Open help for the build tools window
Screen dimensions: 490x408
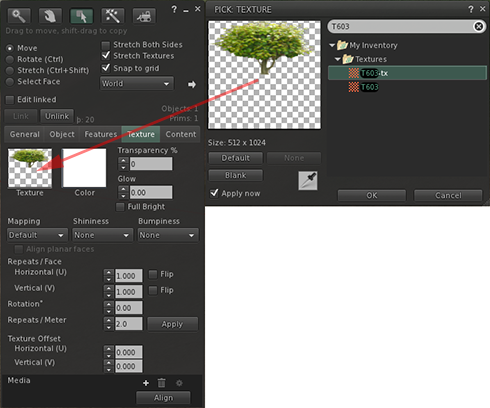pyautogui.click(x=174, y=9)
